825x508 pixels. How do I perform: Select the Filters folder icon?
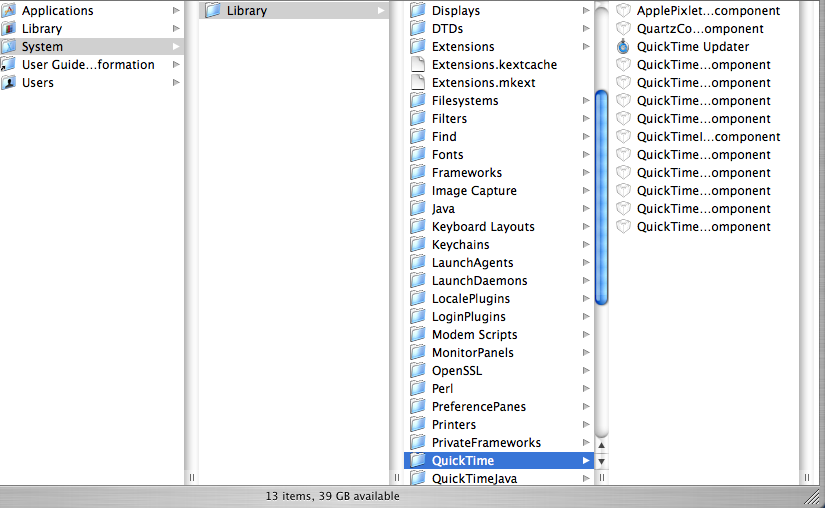(x=418, y=118)
